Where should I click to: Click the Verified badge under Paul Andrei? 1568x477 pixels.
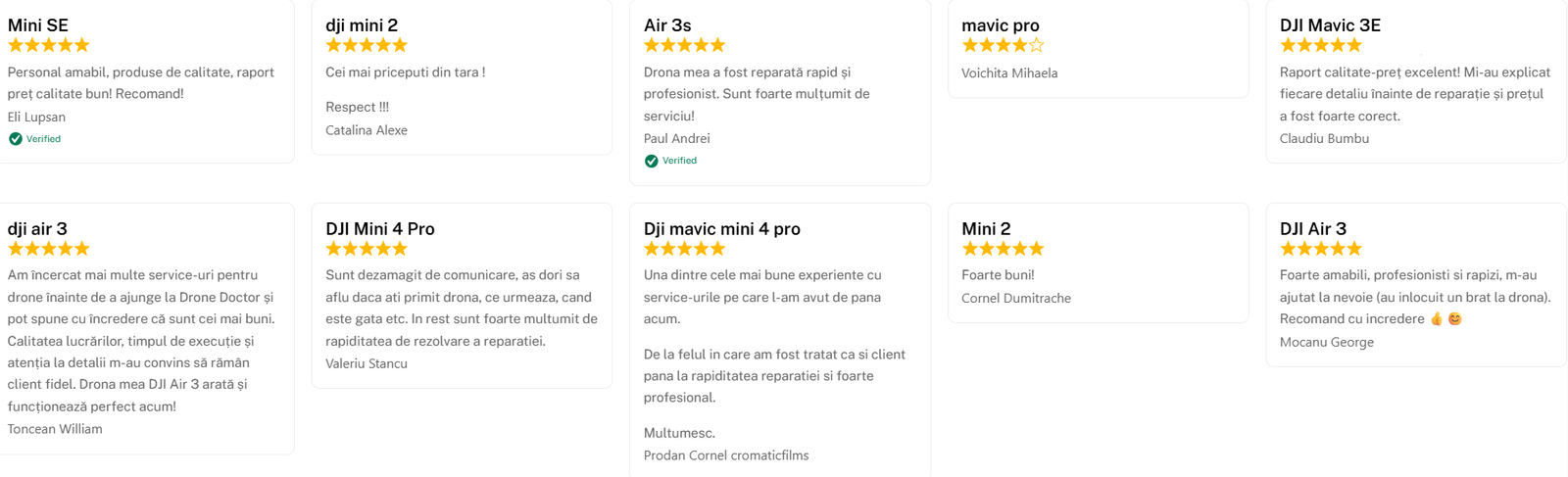[671, 161]
